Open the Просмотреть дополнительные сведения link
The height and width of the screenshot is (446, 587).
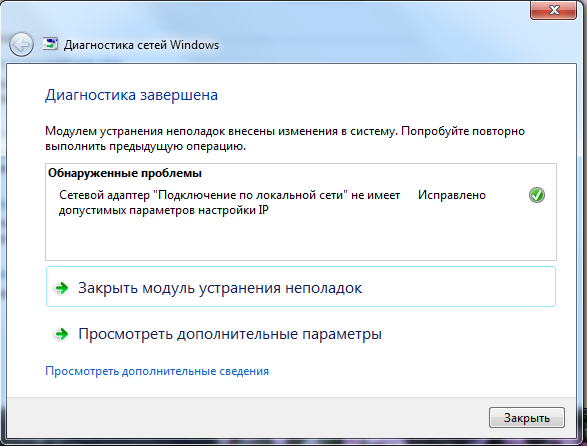(x=157, y=371)
